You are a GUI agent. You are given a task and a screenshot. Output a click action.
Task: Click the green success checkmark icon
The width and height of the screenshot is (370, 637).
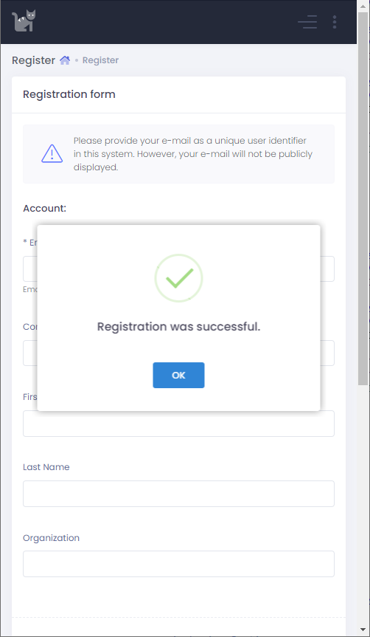178,278
